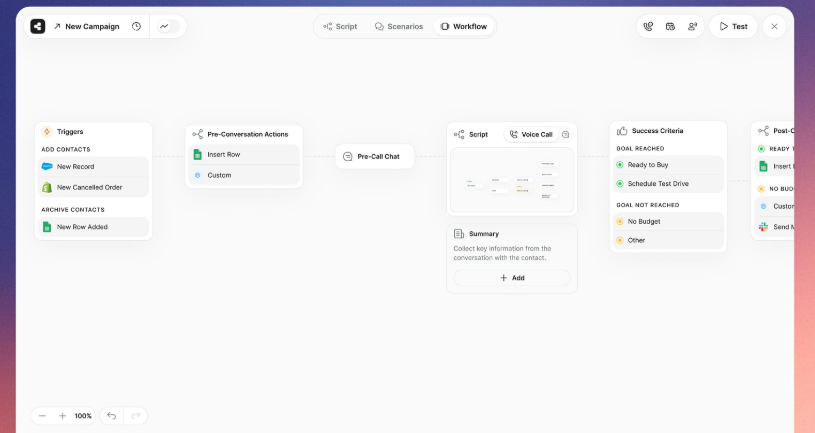Open the calendar settings icon
This screenshot has width=815, height=433.
pyautogui.click(x=671, y=27)
